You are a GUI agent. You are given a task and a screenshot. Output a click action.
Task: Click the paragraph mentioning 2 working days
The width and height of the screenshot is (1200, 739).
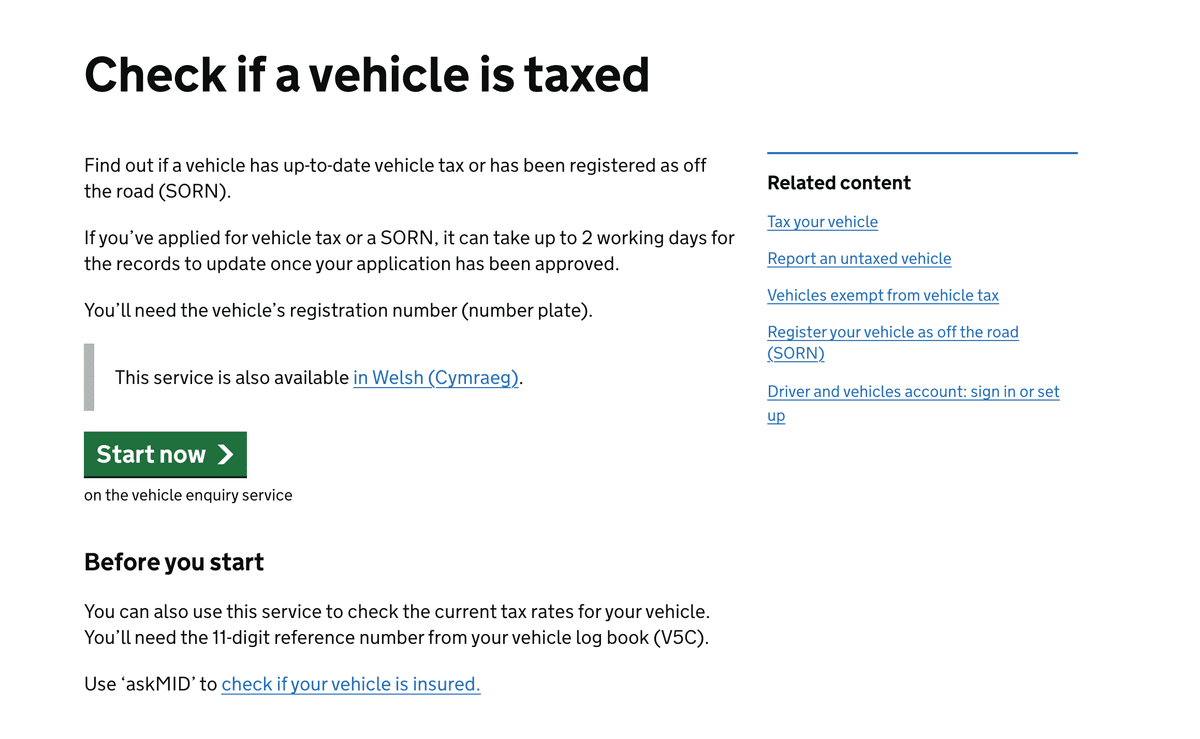coord(409,251)
